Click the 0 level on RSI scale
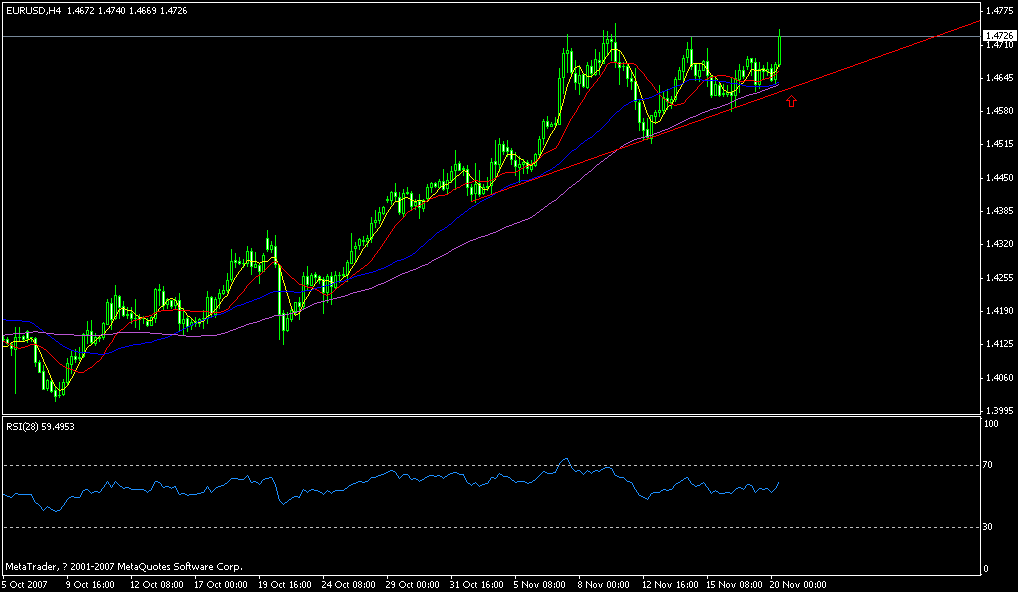Image resolution: width=1018 pixels, height=592 pixels. 988,569
